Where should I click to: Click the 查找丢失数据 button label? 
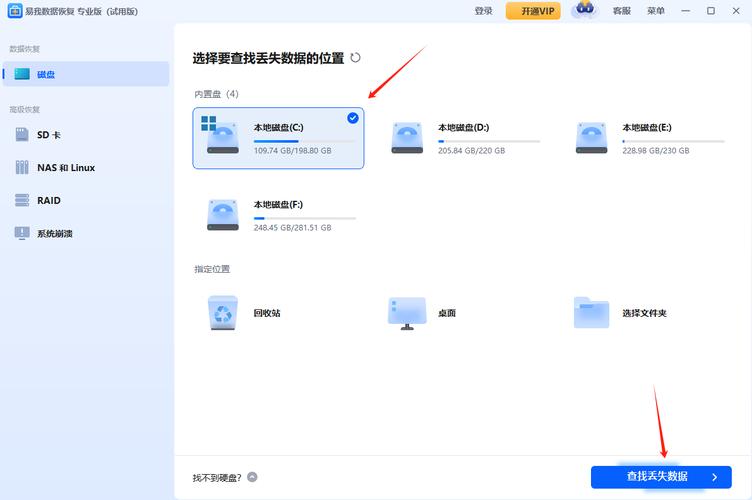(657, 476)
